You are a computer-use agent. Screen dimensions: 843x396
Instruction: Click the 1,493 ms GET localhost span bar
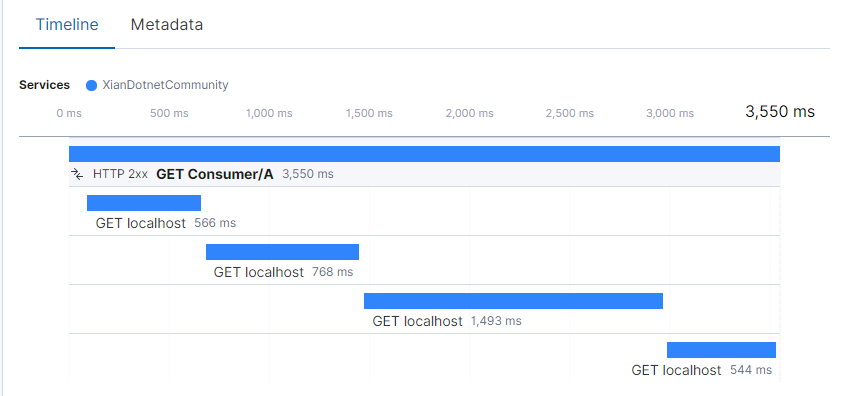(513, 301)
